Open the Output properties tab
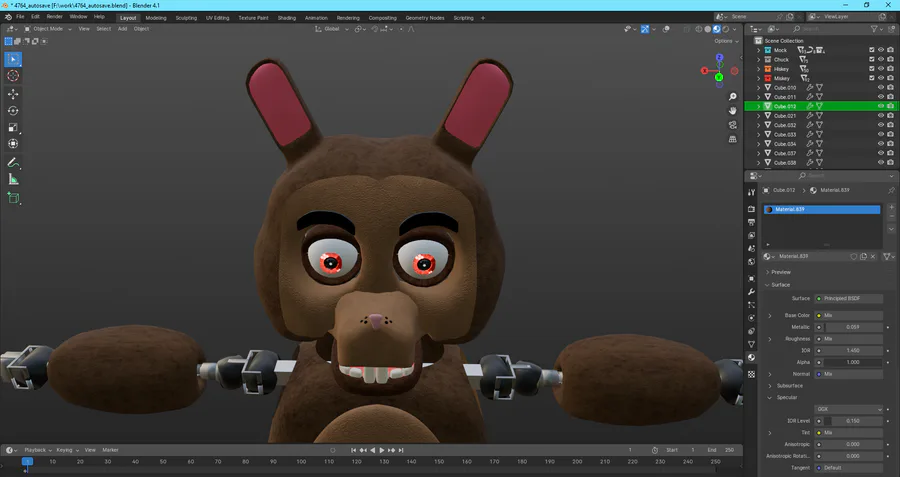900x477 pixels. pos(751,222)
